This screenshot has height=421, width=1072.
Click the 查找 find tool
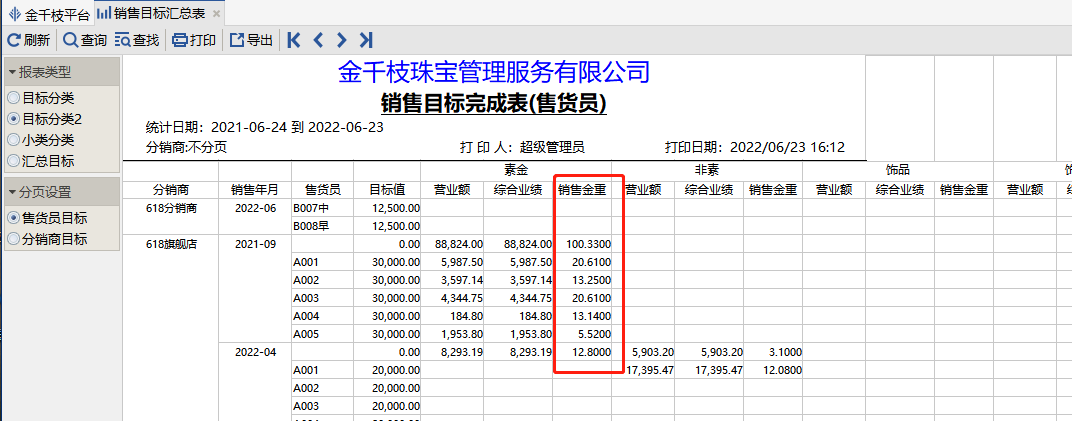[137, 40]
